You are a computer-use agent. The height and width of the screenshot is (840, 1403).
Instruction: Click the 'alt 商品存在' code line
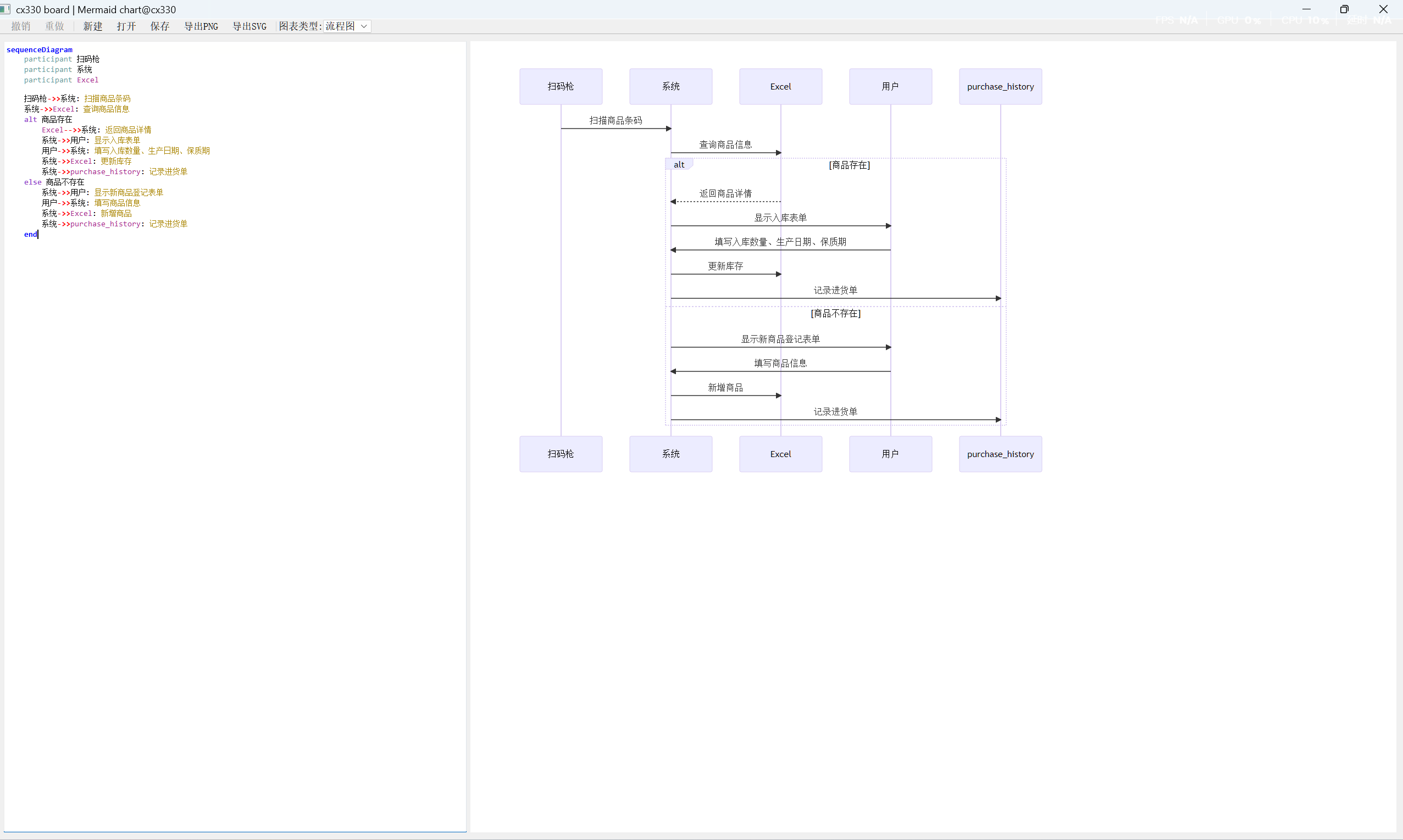click(48, 119)
